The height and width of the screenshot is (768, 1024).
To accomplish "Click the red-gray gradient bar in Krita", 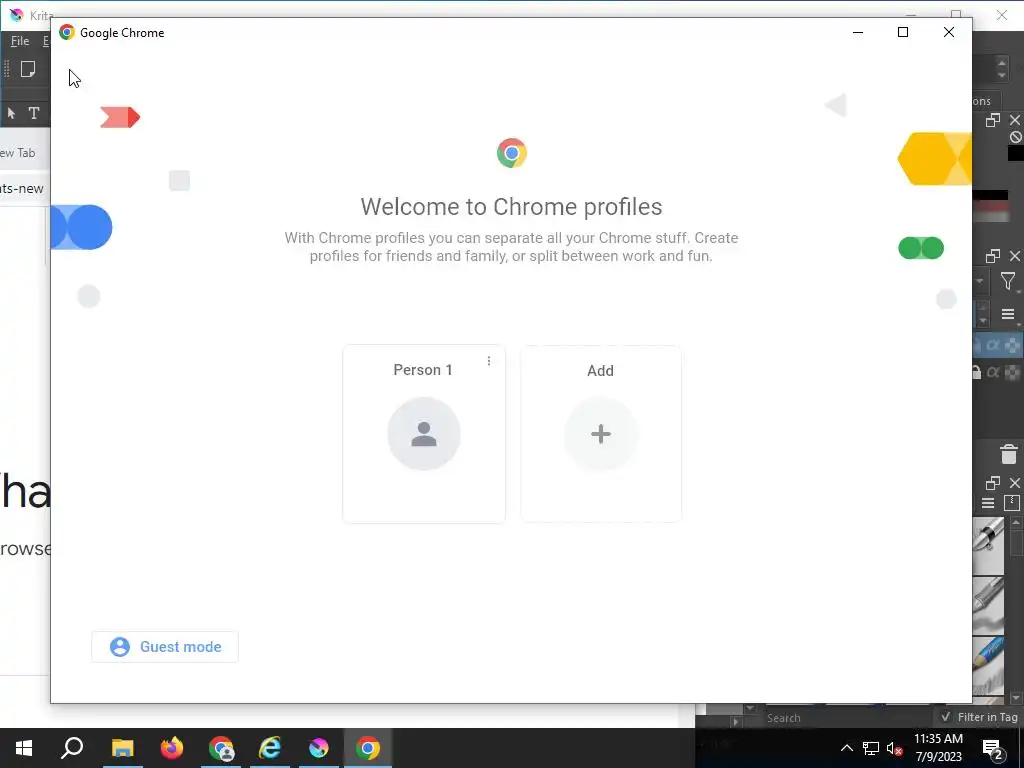I will (991, 212).
